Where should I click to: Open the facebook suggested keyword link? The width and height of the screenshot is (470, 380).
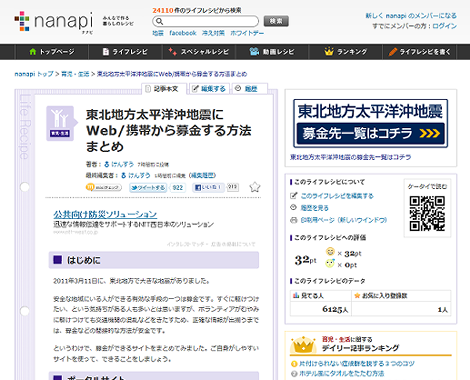tap(183, 33)
